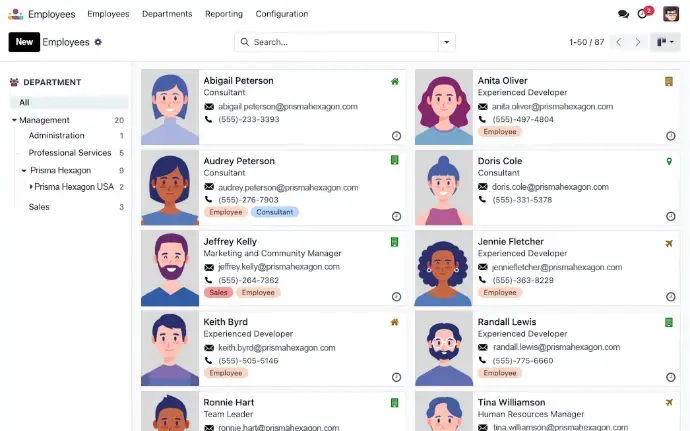The image size is (690, 431).
Task: Click Jennie Fletcher's airplane status icon
Action: pyautogui.click(x=668, y=242)
